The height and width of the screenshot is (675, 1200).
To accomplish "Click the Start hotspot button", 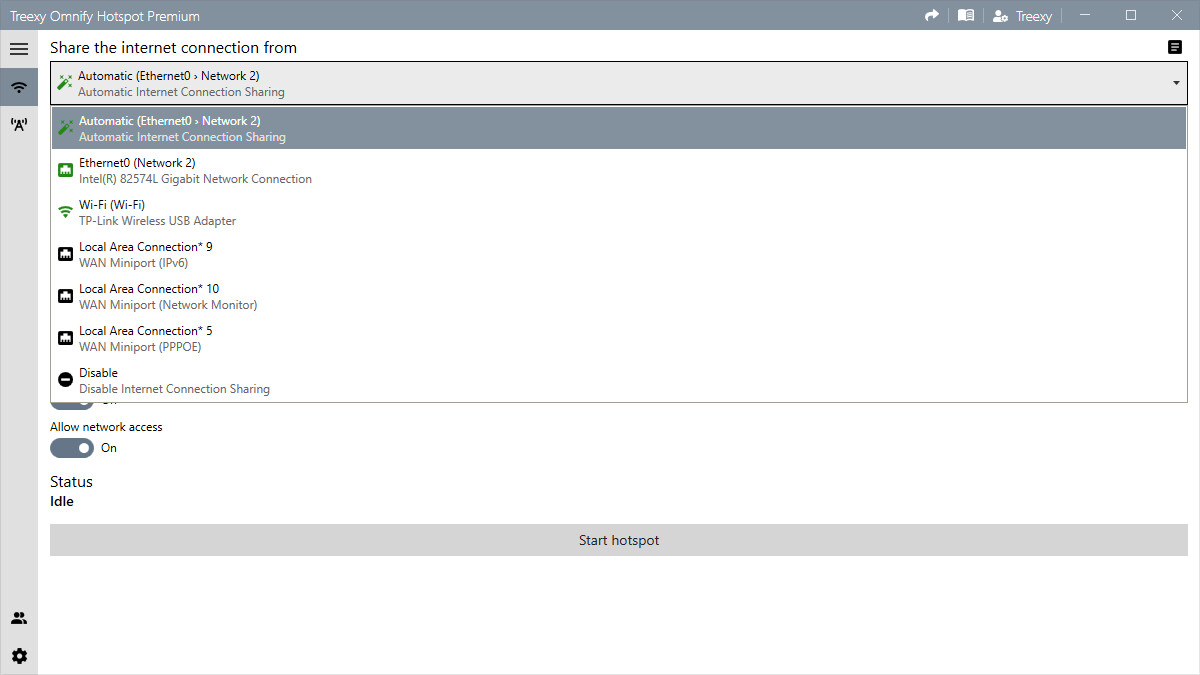I will pos(618,540).
